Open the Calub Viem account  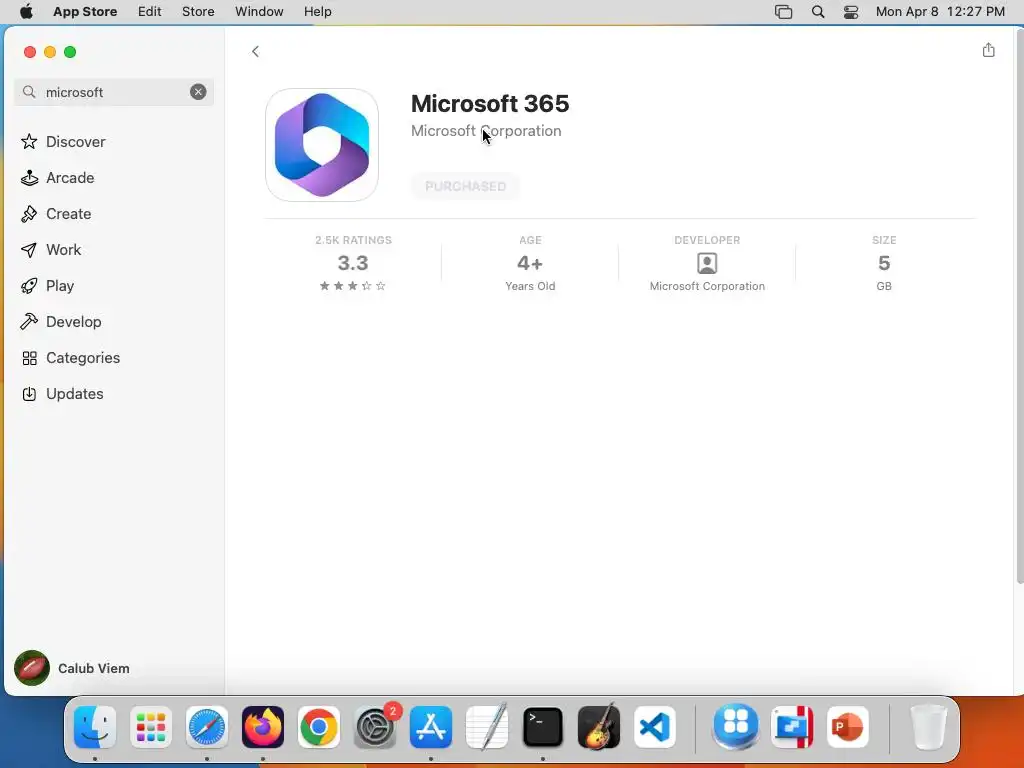[x=93, y=668]
